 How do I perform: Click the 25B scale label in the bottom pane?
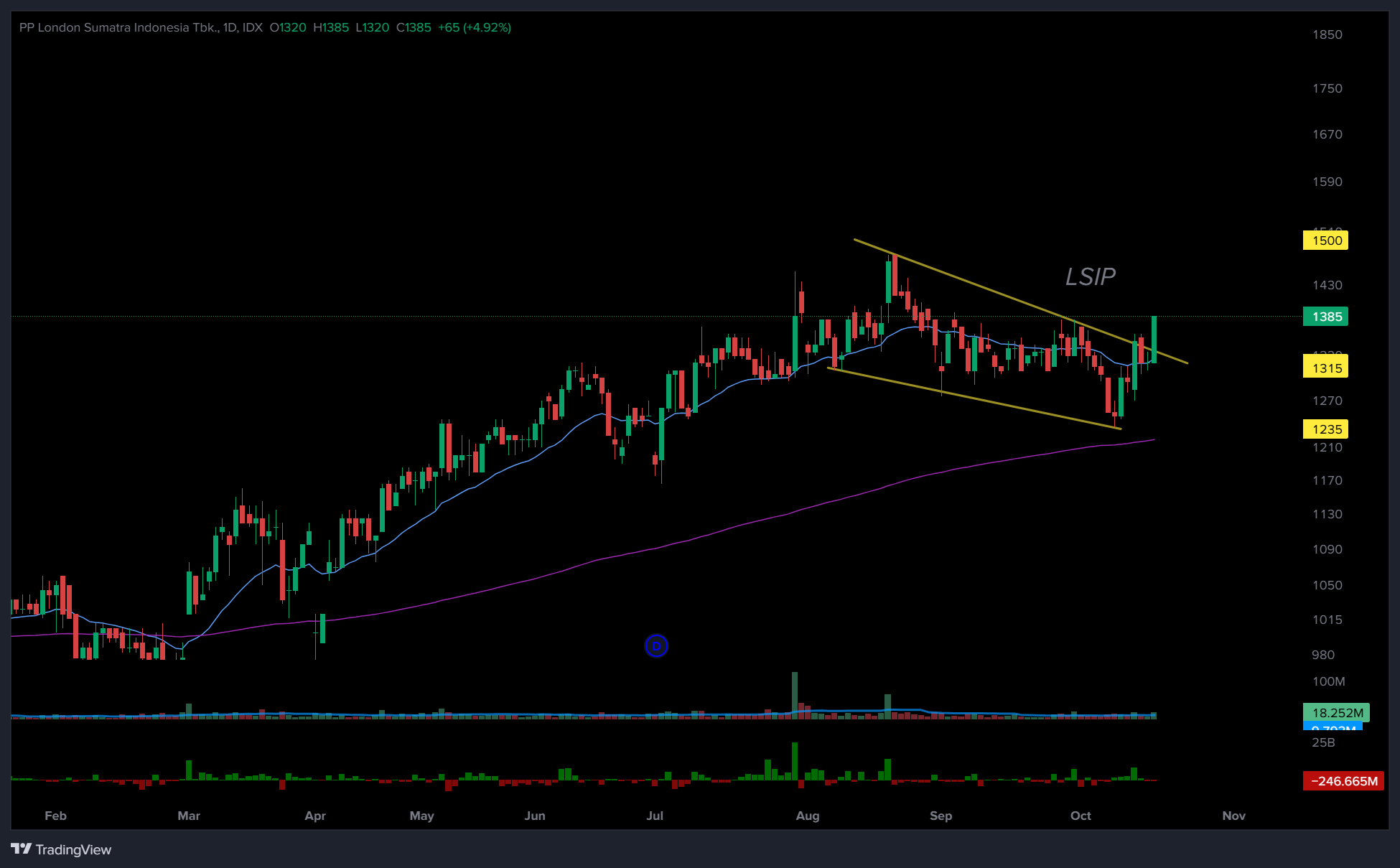pos(1323,742)
